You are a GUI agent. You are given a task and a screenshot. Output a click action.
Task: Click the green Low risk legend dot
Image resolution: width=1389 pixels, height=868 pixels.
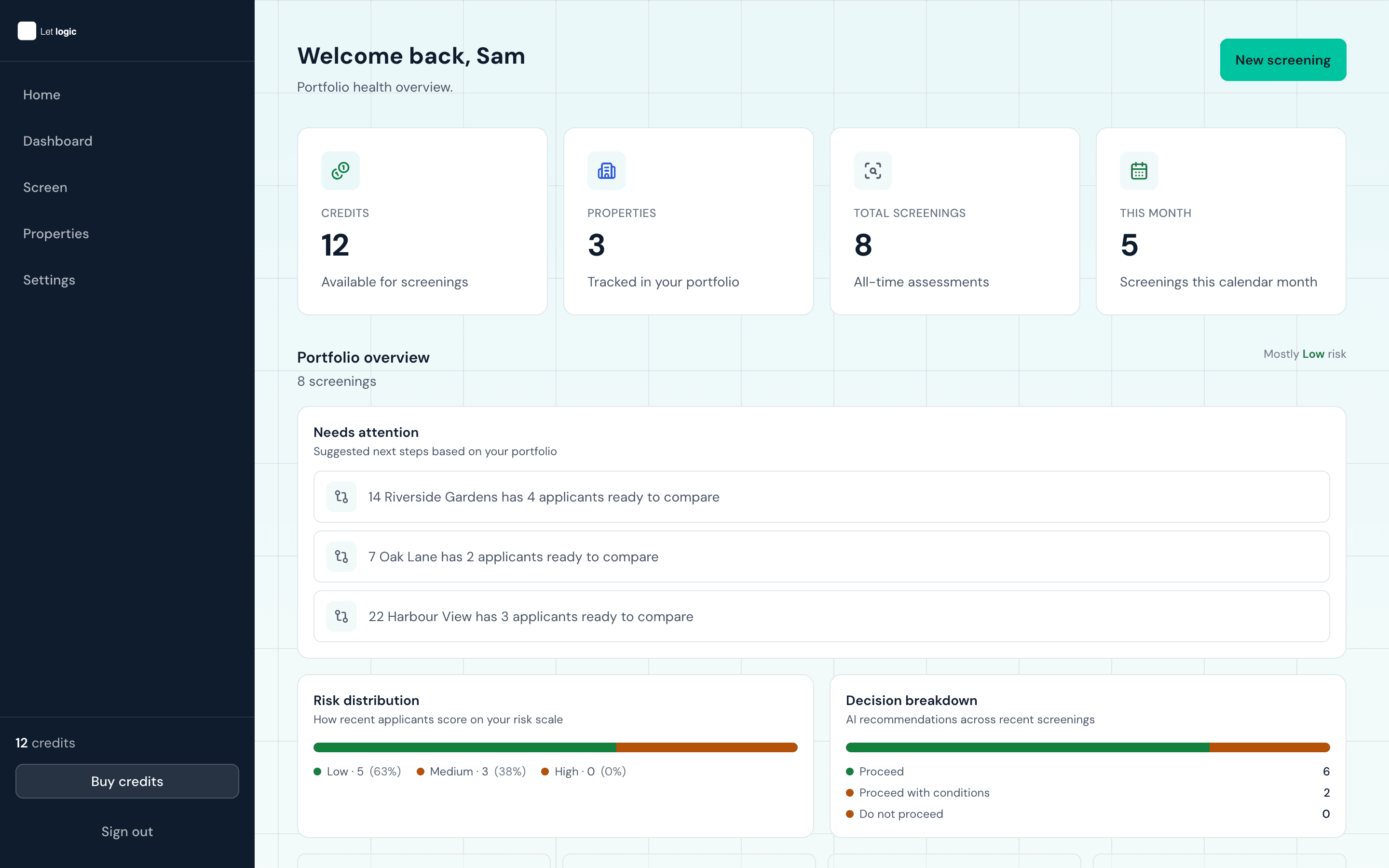pyautogui.click(x=317, y=772)
